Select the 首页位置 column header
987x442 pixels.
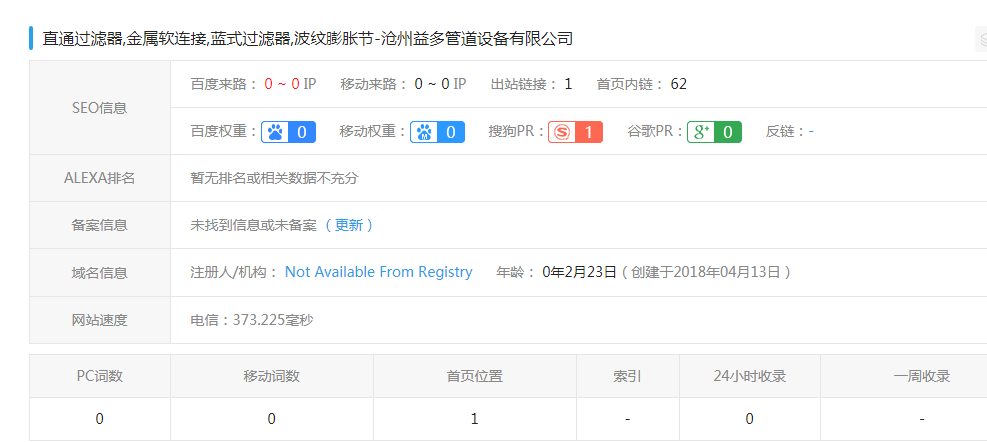474,376
